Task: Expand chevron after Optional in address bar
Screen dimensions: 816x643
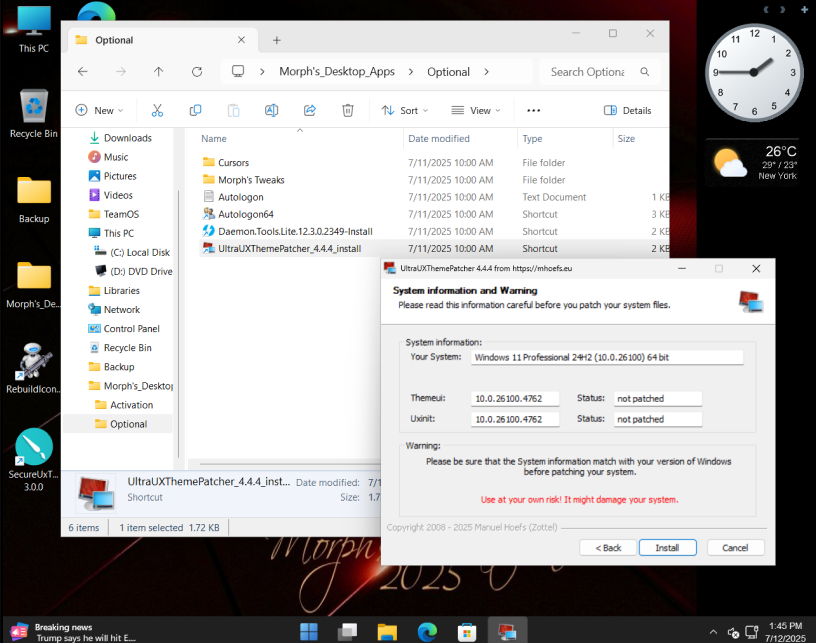Action: [x=486, y=72]
